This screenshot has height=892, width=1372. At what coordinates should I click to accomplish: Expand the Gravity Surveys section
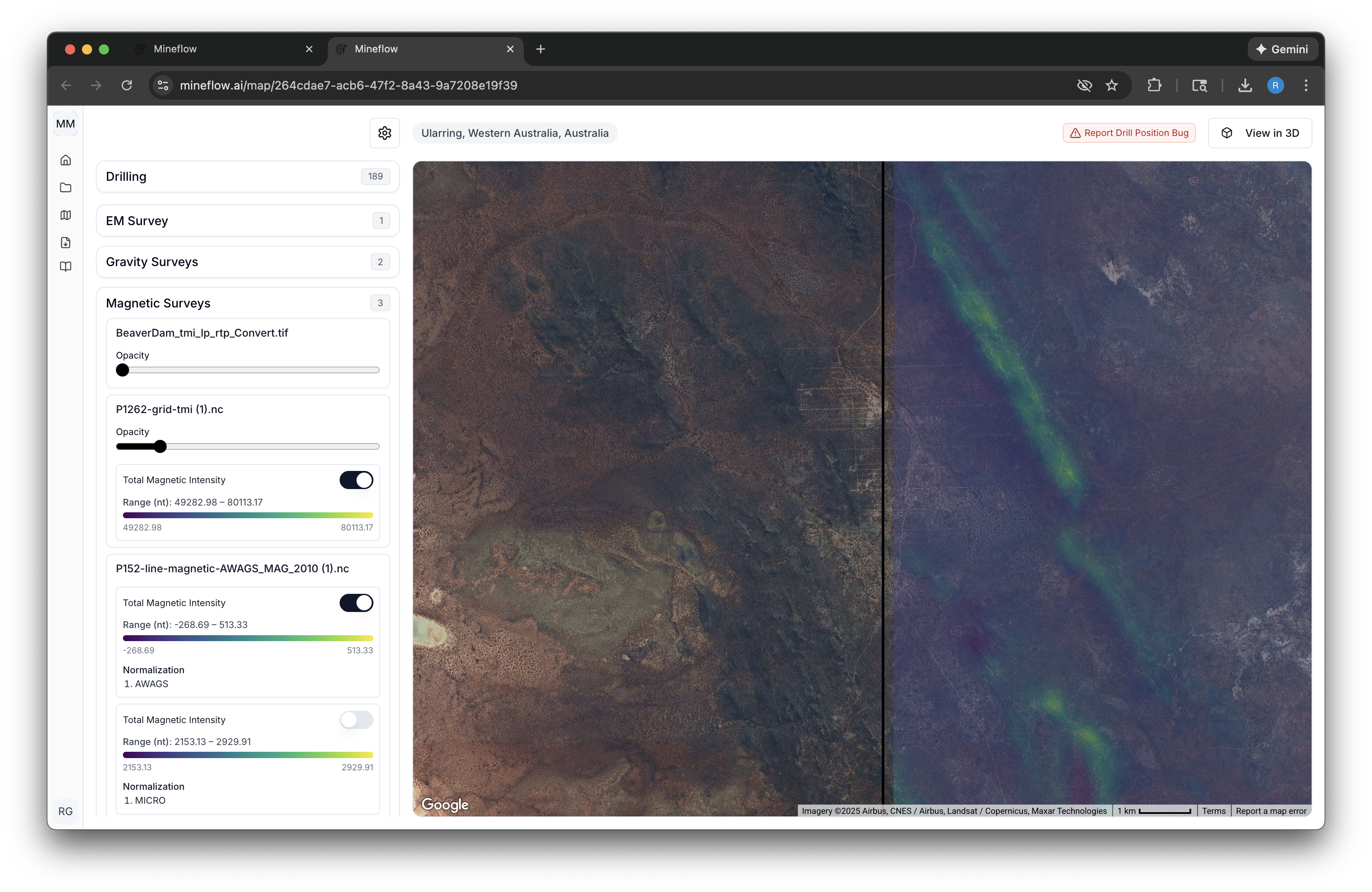point(248,261)
